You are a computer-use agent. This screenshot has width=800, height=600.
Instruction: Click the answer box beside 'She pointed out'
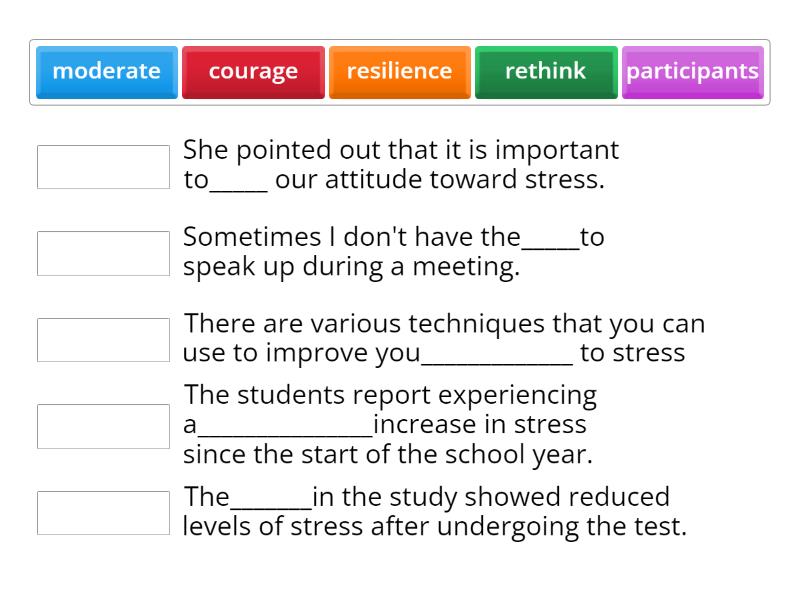pos(104,167)
